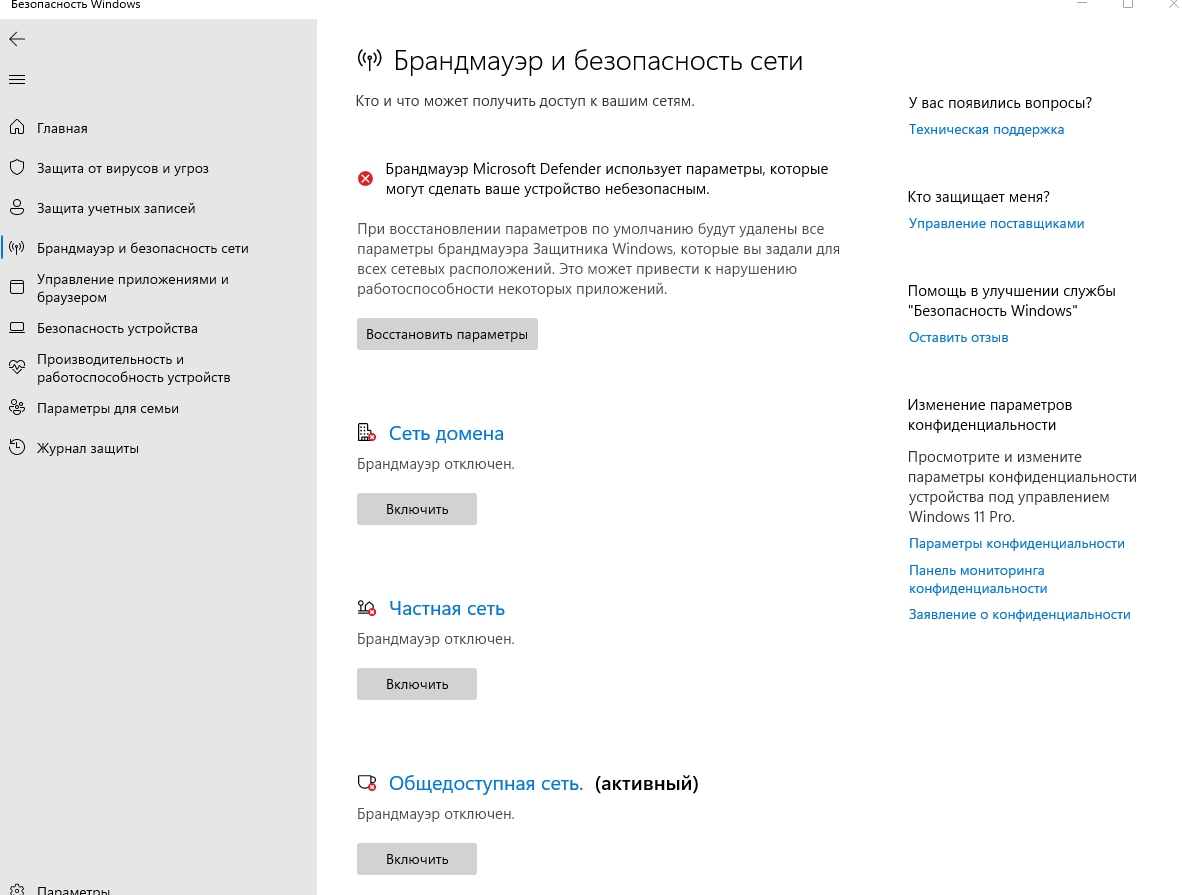Click the device security laptop icon

[x=17, y=328]
